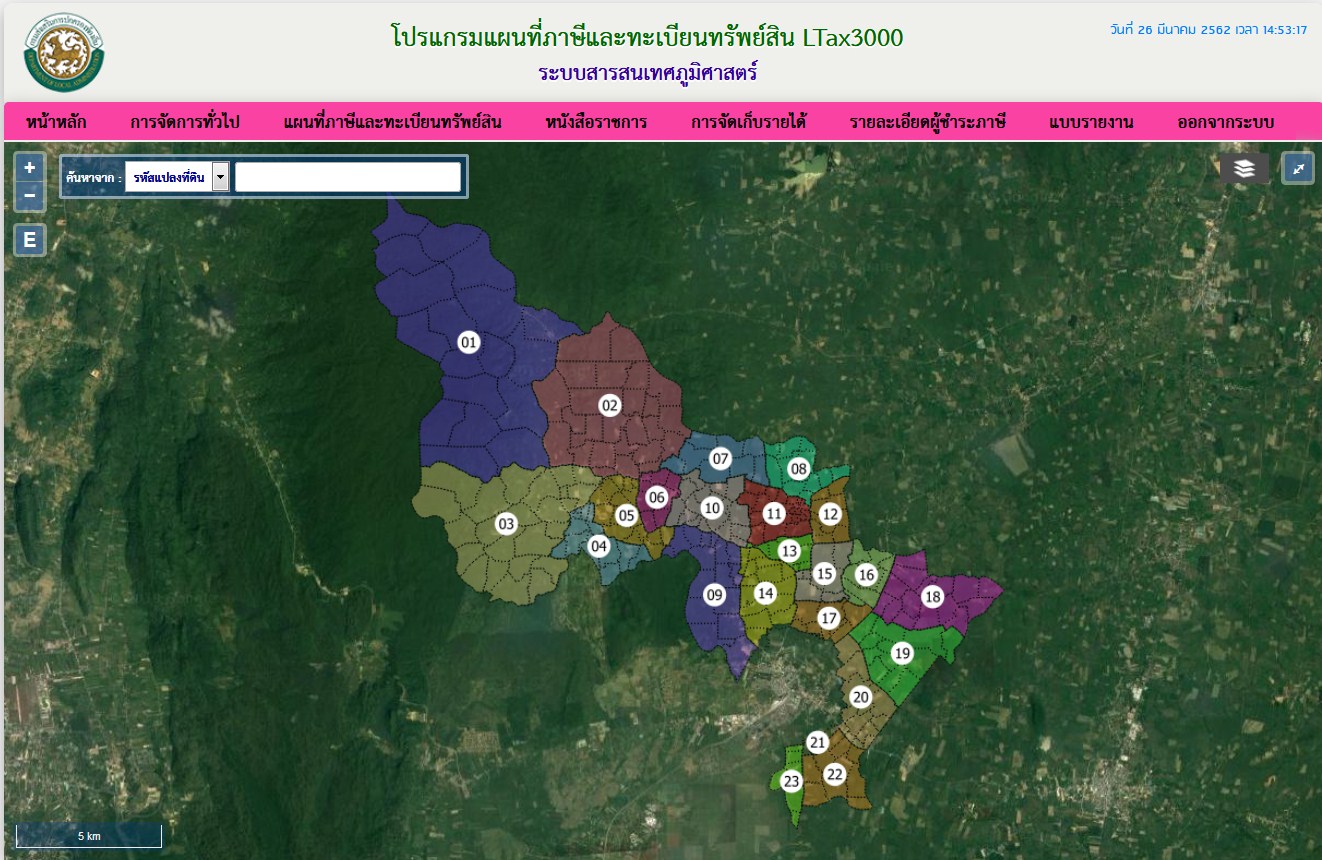Click the 5 km scale bar
Viewport: 1322px width, 860px height.
point(89,836)
